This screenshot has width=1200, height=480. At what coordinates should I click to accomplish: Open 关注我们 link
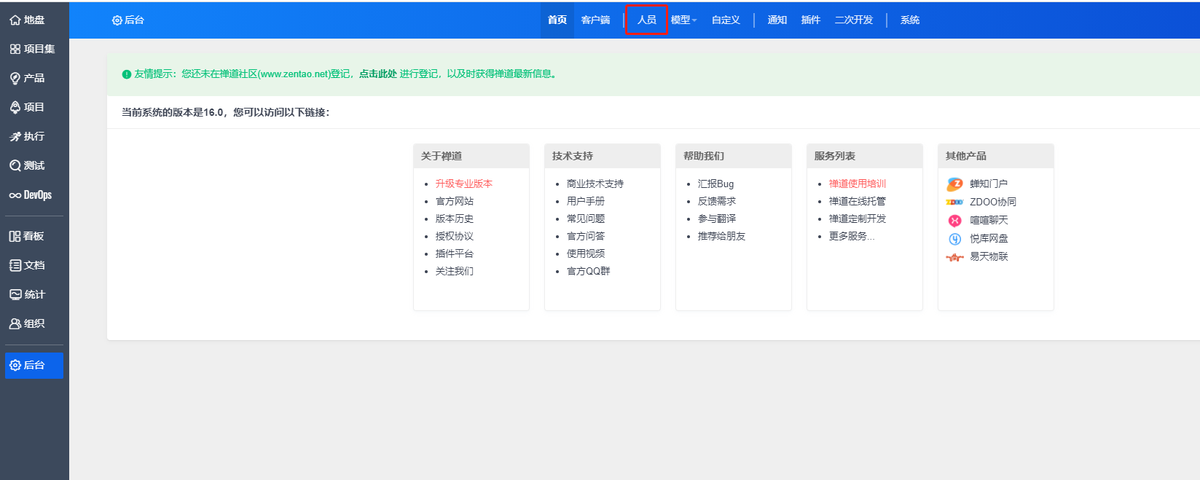click(454, 272)
